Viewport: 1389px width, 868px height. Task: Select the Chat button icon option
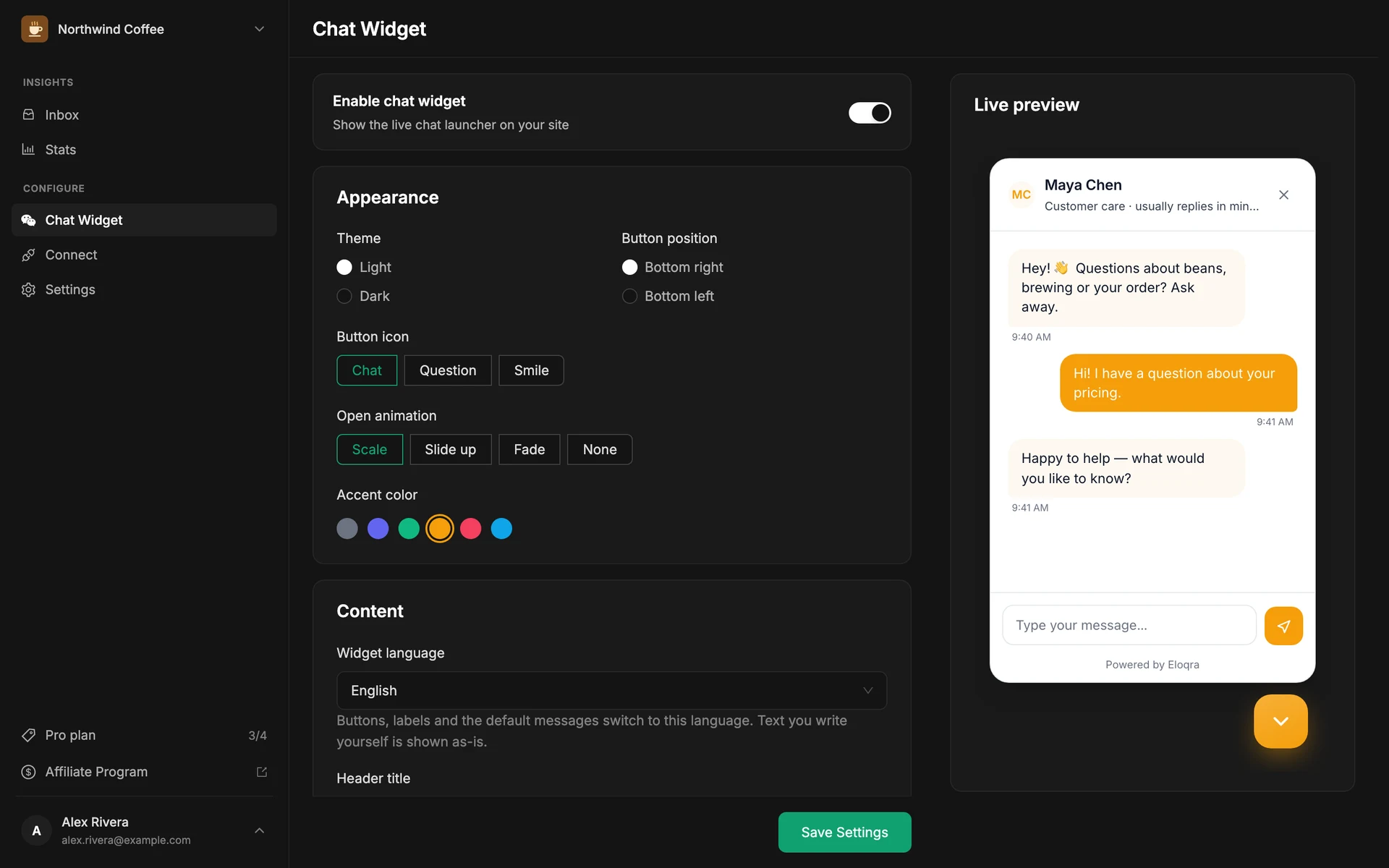coord(367,370)
